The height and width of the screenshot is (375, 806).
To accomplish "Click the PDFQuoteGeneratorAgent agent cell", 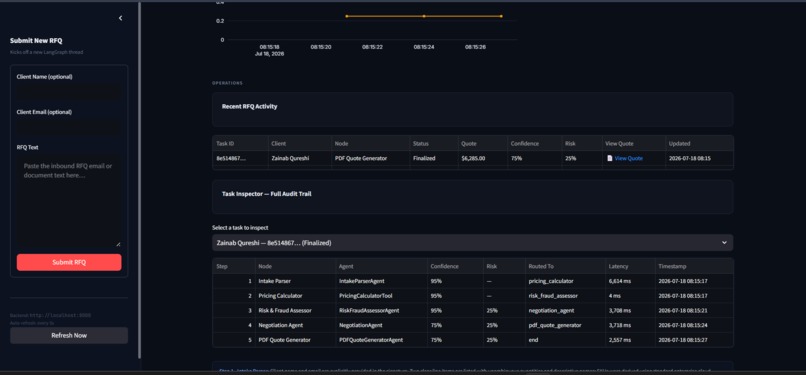I will pos(381,340).
